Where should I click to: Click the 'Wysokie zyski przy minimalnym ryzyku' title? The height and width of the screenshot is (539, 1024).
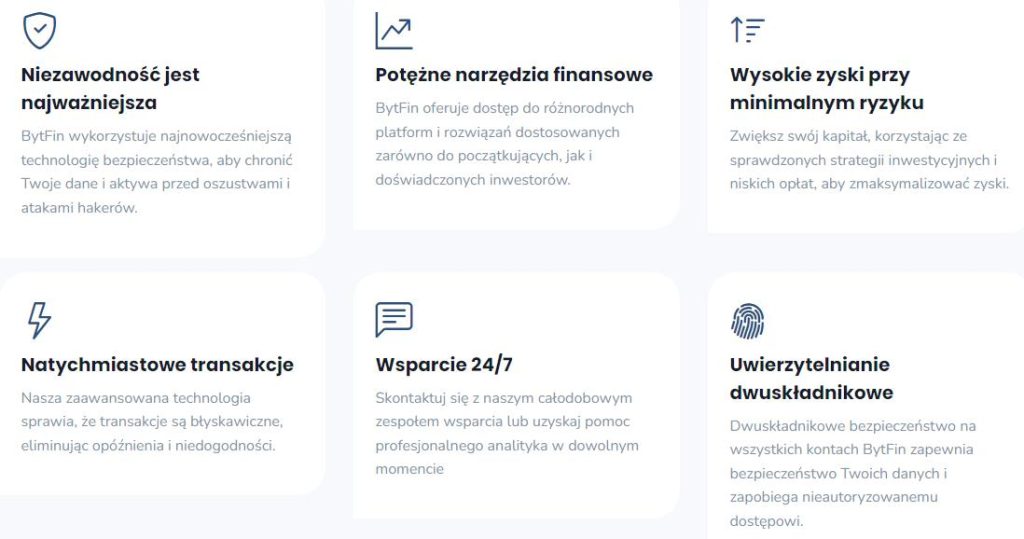coord(827,88)
